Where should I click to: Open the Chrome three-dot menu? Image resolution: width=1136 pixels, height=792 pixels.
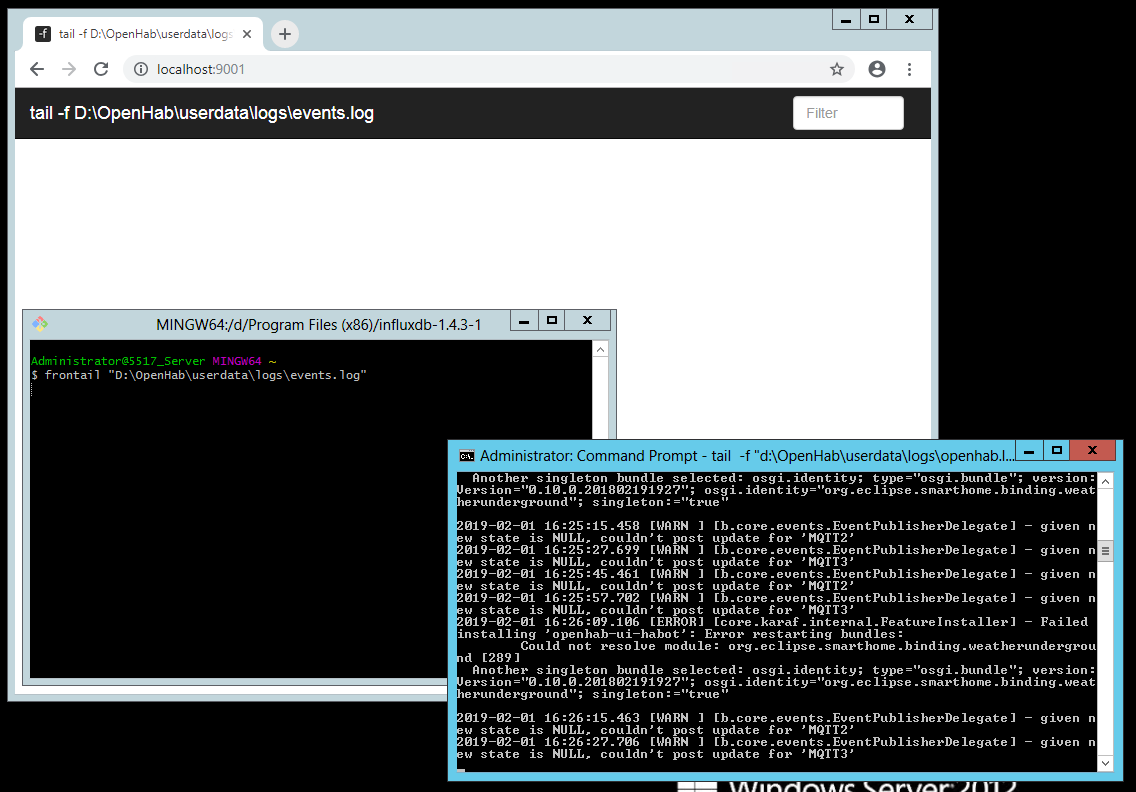[x=909, y=69]
